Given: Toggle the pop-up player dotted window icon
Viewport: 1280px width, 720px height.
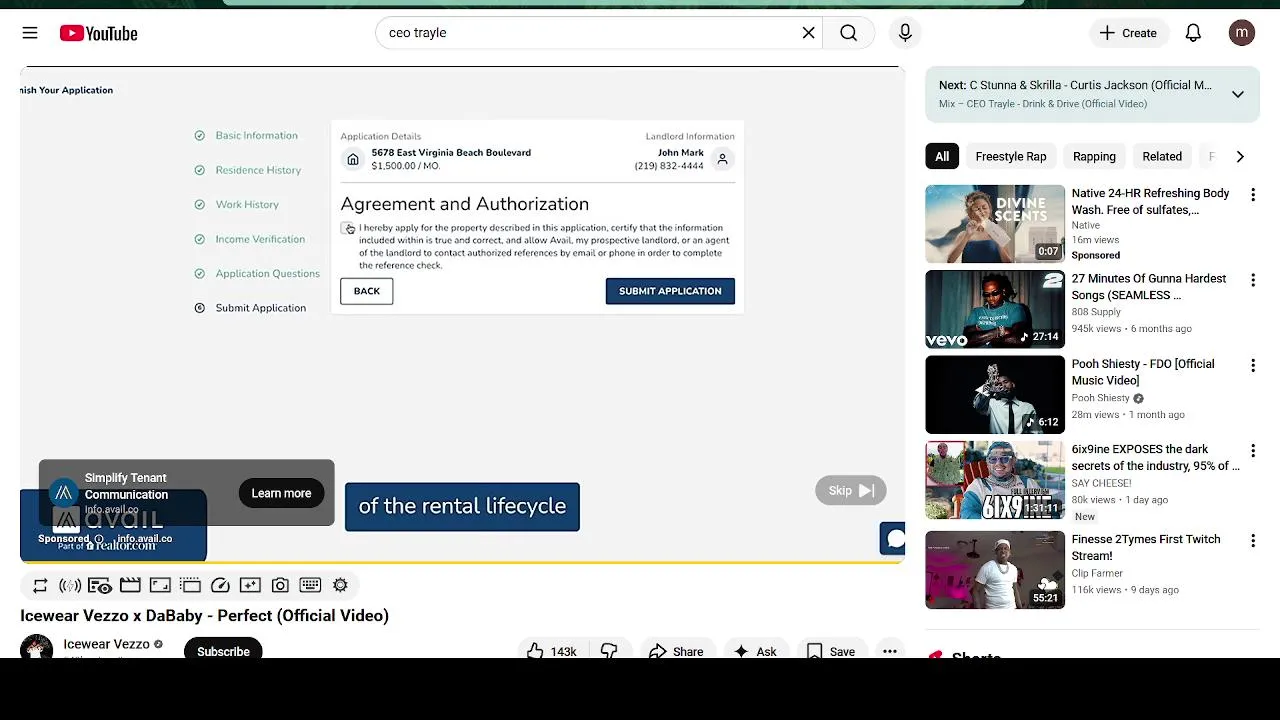Looking at the screenshot, I should click(x=190, y=585).
